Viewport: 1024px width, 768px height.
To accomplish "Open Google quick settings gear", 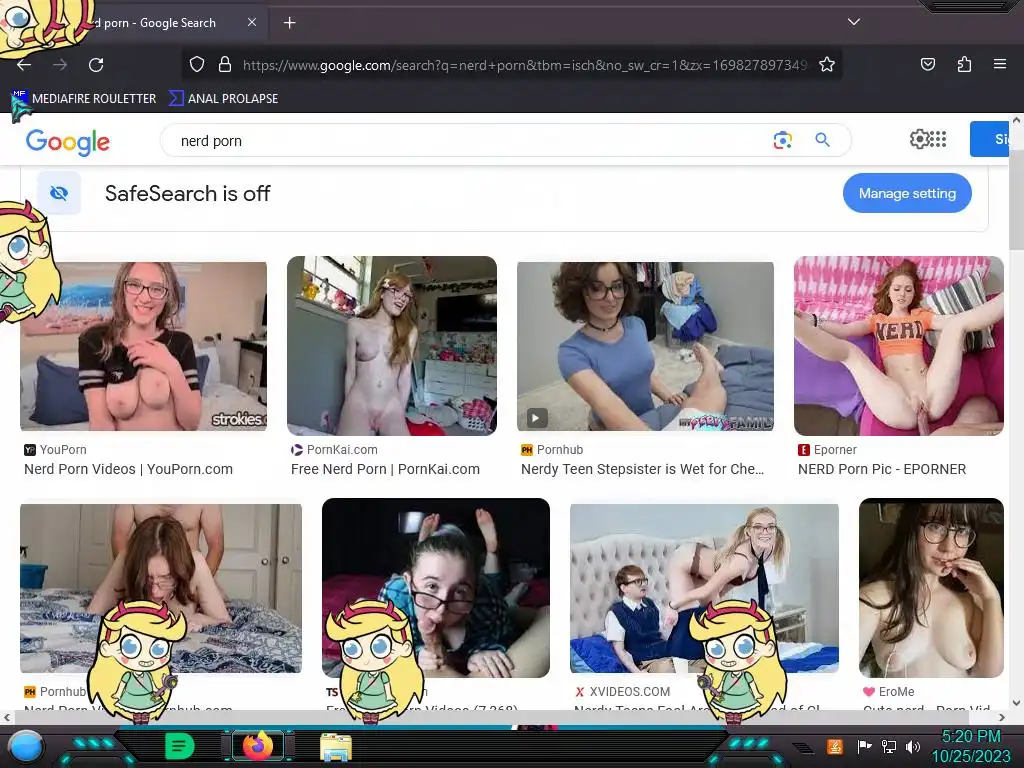I will point(919,138).
